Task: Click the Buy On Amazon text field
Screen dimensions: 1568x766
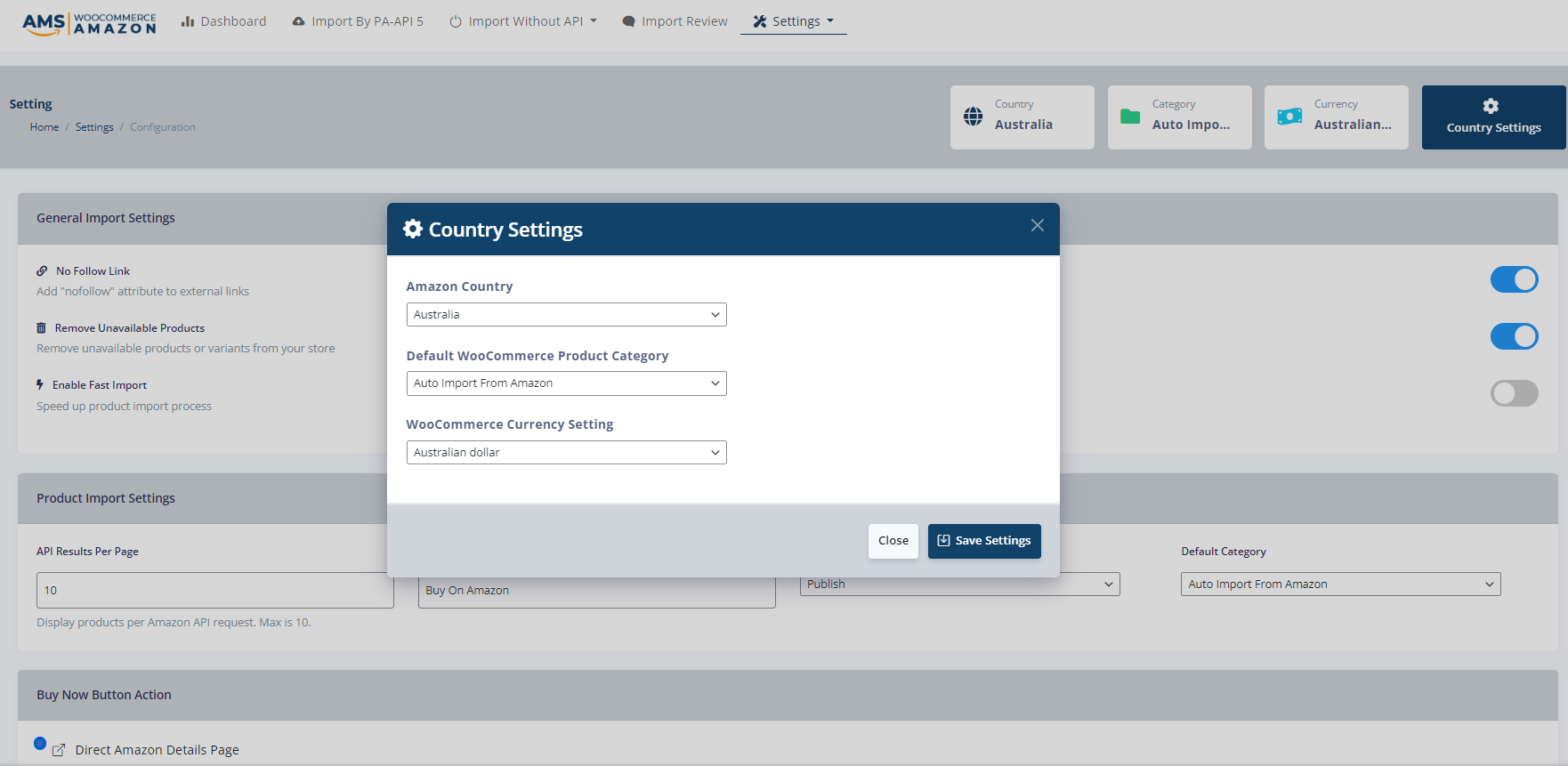Action: (597, 591)
